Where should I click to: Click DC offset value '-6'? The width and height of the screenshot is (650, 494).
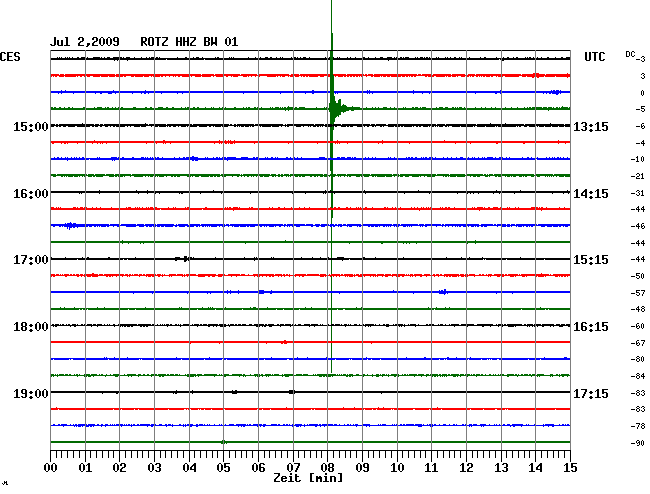pyautogui.click(x=640, y=126)
